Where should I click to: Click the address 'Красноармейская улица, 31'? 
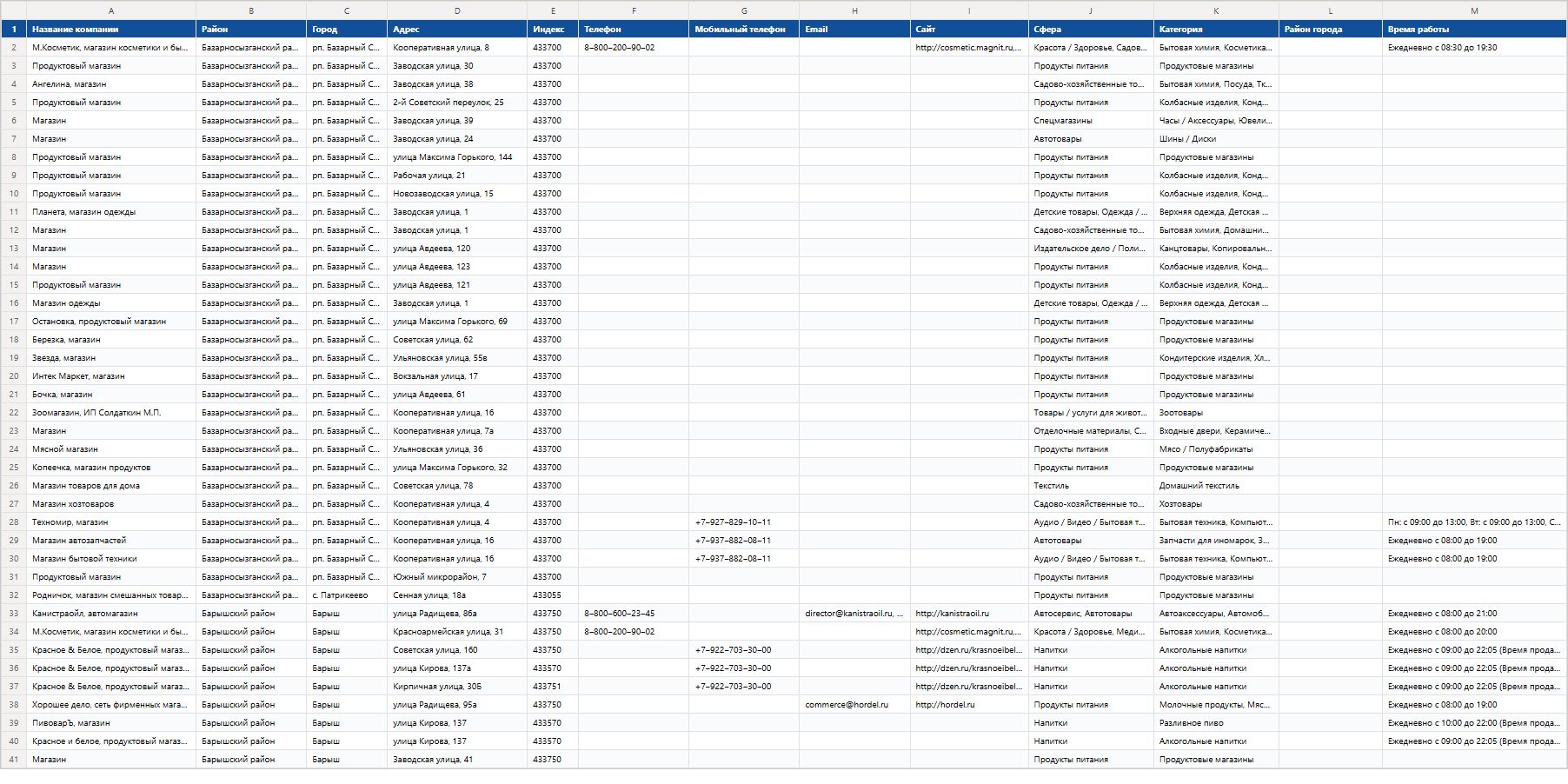[457, 632]
